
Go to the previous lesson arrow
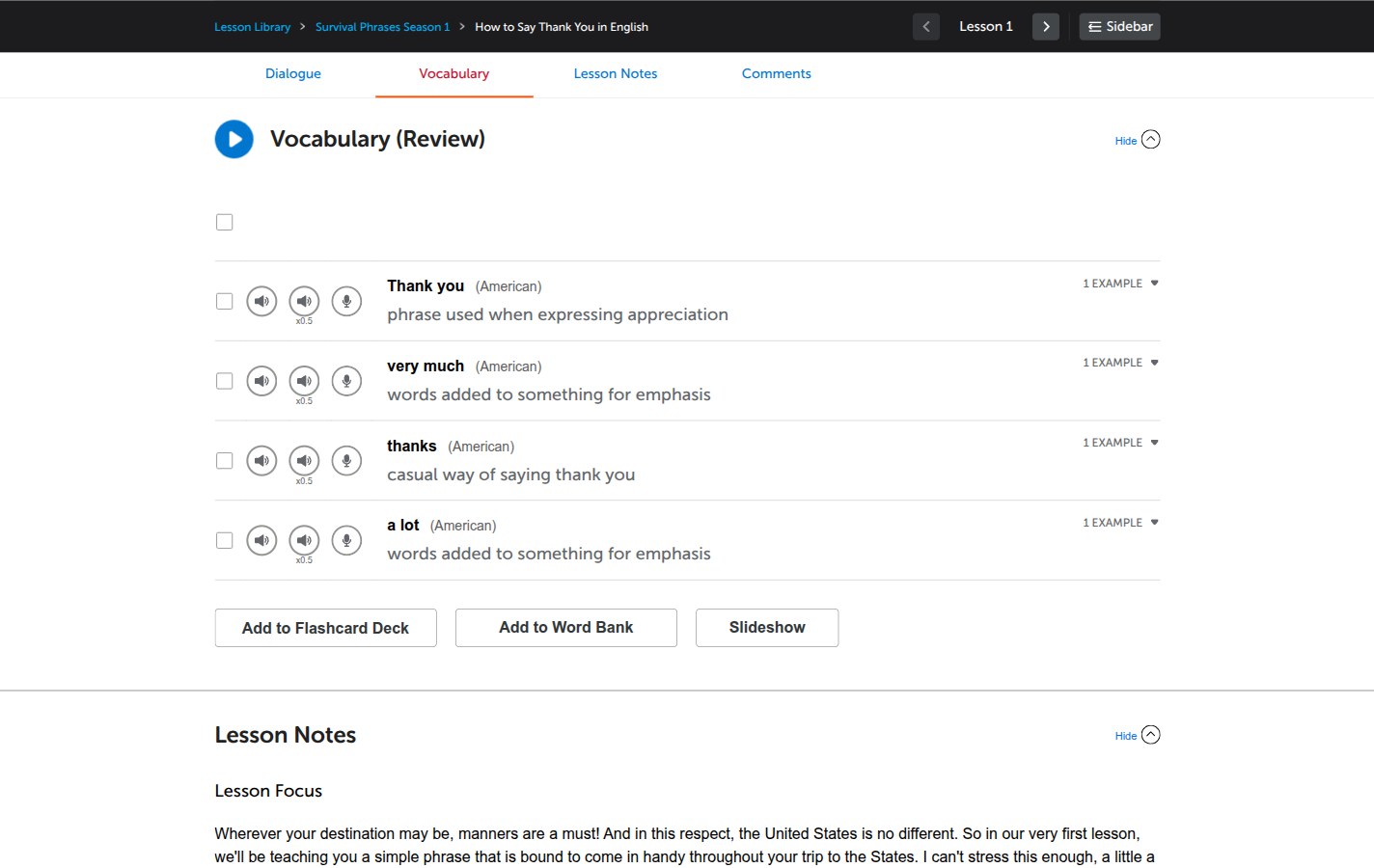coord(926,27)
